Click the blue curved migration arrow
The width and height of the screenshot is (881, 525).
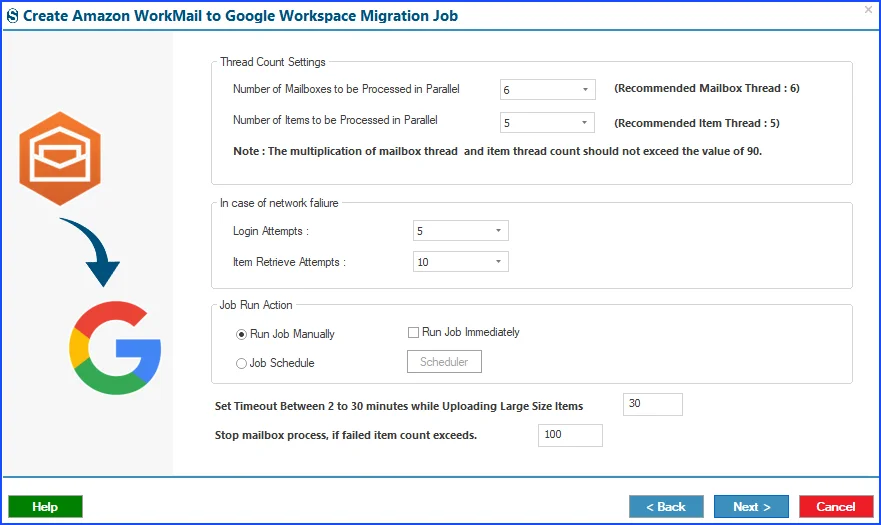[90, 252]
